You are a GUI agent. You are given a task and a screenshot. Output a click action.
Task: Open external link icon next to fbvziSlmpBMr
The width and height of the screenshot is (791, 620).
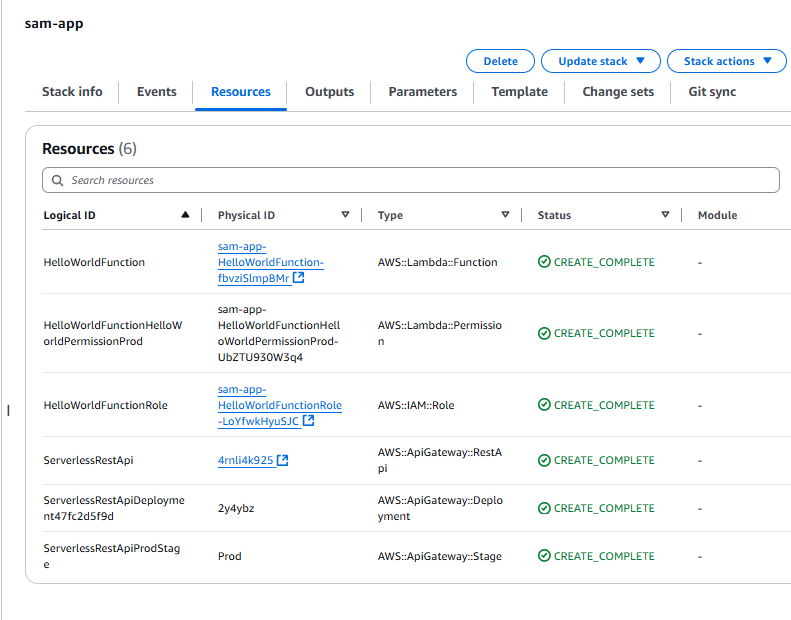pyautogui.click(x=299, y=277)
